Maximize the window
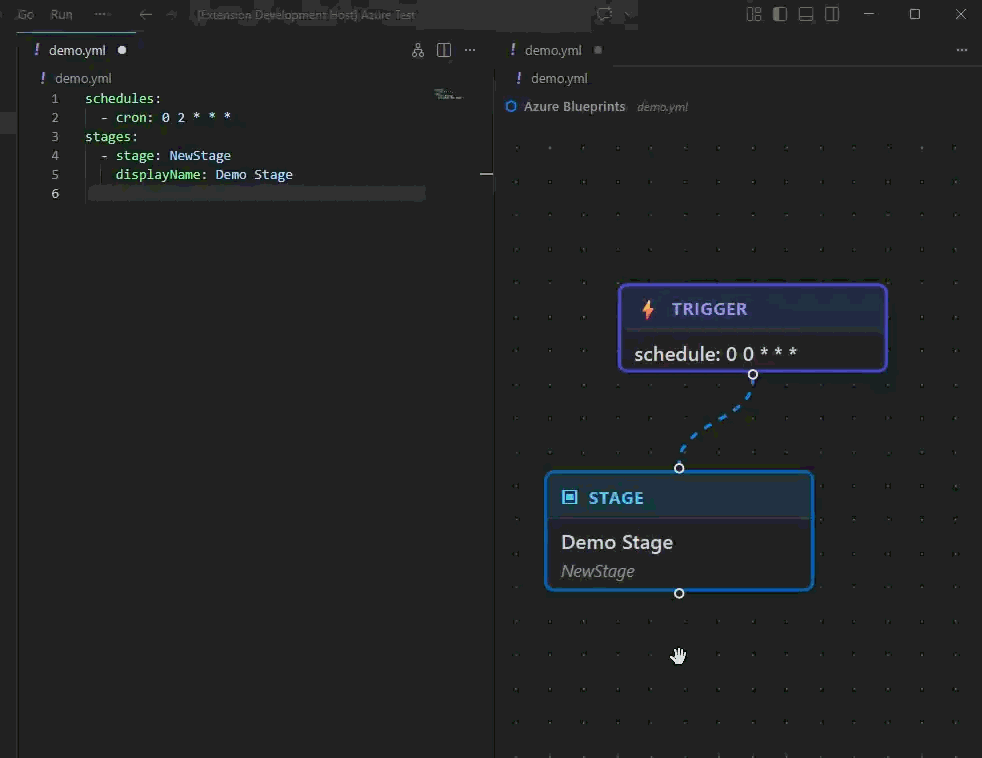The width and height of the screenshot is (982, 758). pyautogui.click(x=915, y=14)
